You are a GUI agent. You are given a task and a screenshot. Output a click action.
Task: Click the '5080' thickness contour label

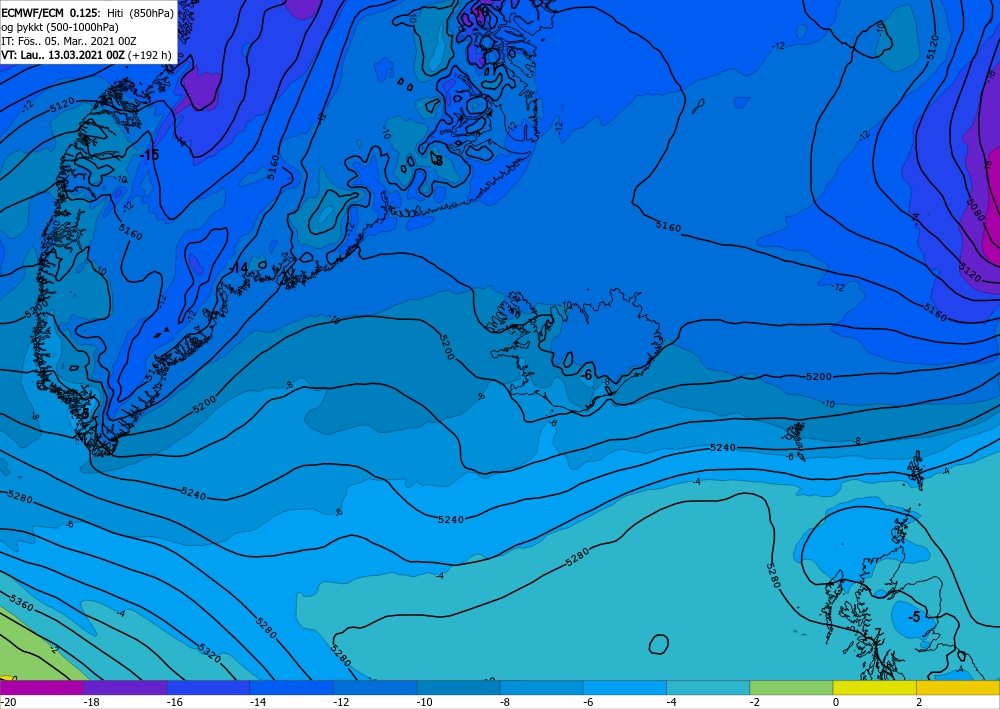[976, 210]
